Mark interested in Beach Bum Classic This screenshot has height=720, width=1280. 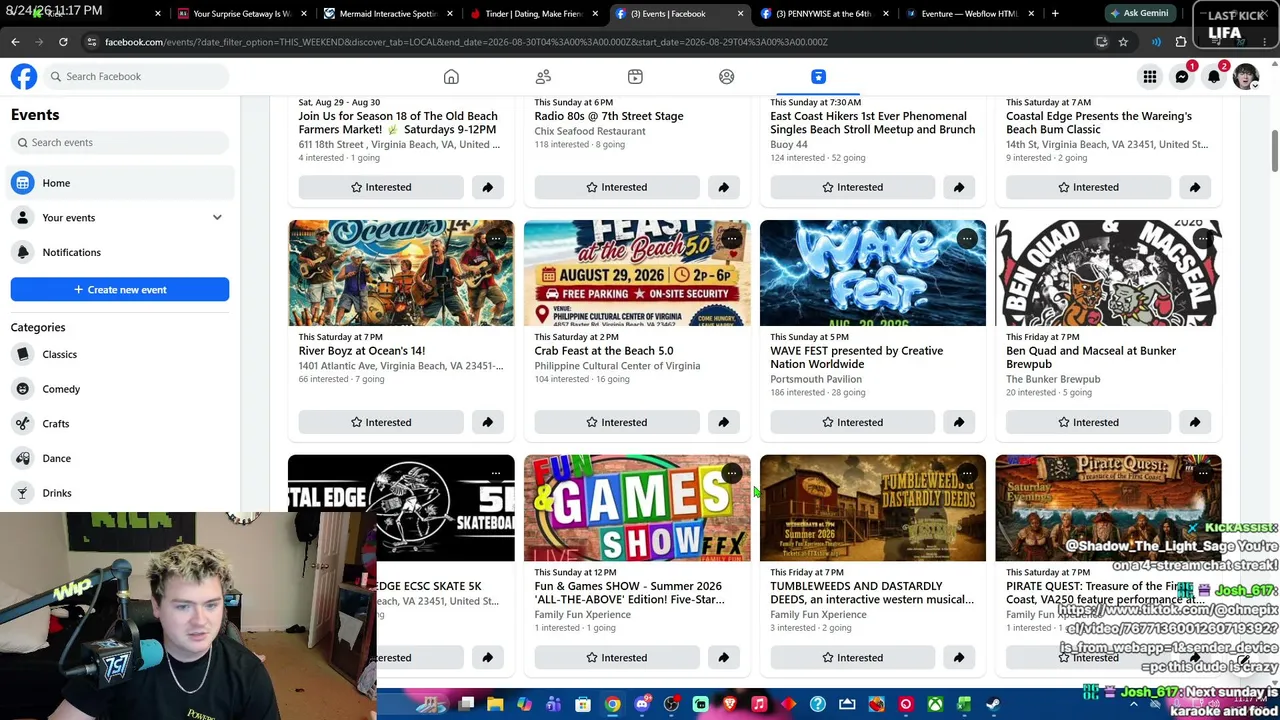click(1089, 187)
